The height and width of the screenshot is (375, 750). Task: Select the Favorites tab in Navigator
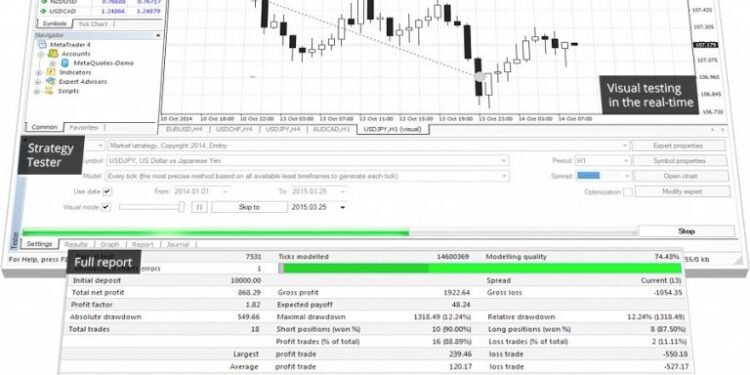83,128
